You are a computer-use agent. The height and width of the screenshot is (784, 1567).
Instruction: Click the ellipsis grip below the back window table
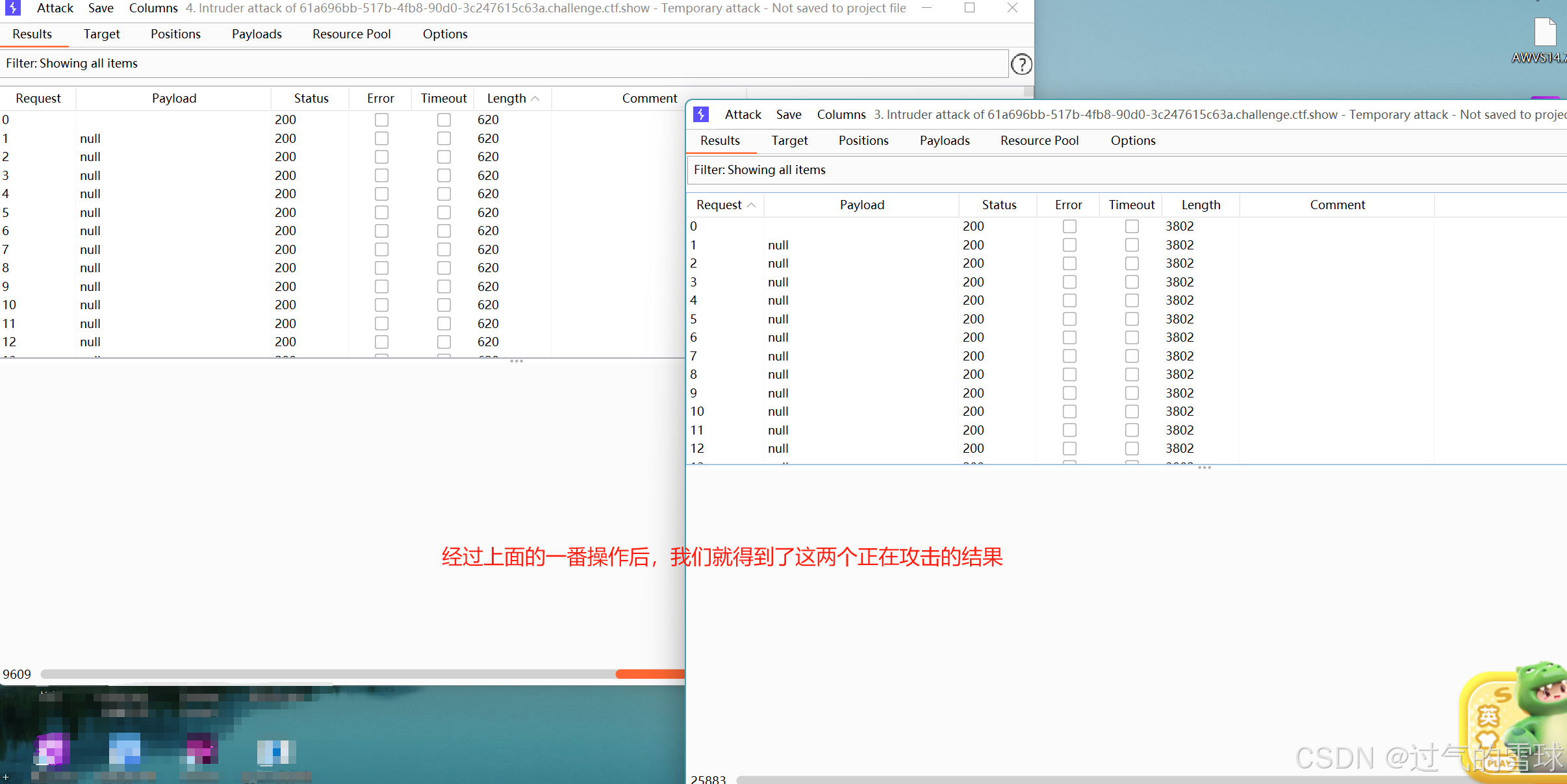coord(518,360)
